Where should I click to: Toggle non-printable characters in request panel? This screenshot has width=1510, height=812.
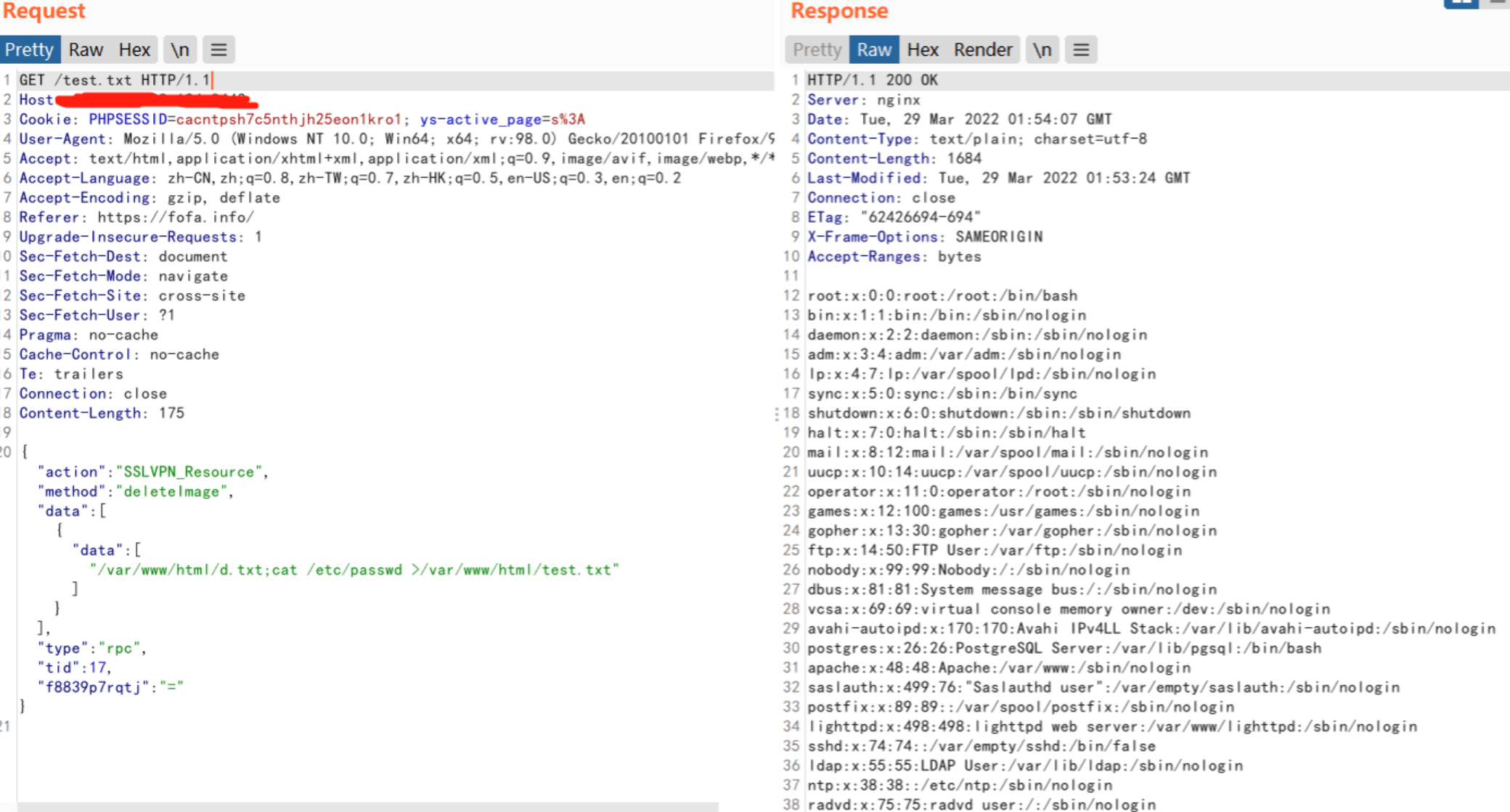tap(180, 50)
